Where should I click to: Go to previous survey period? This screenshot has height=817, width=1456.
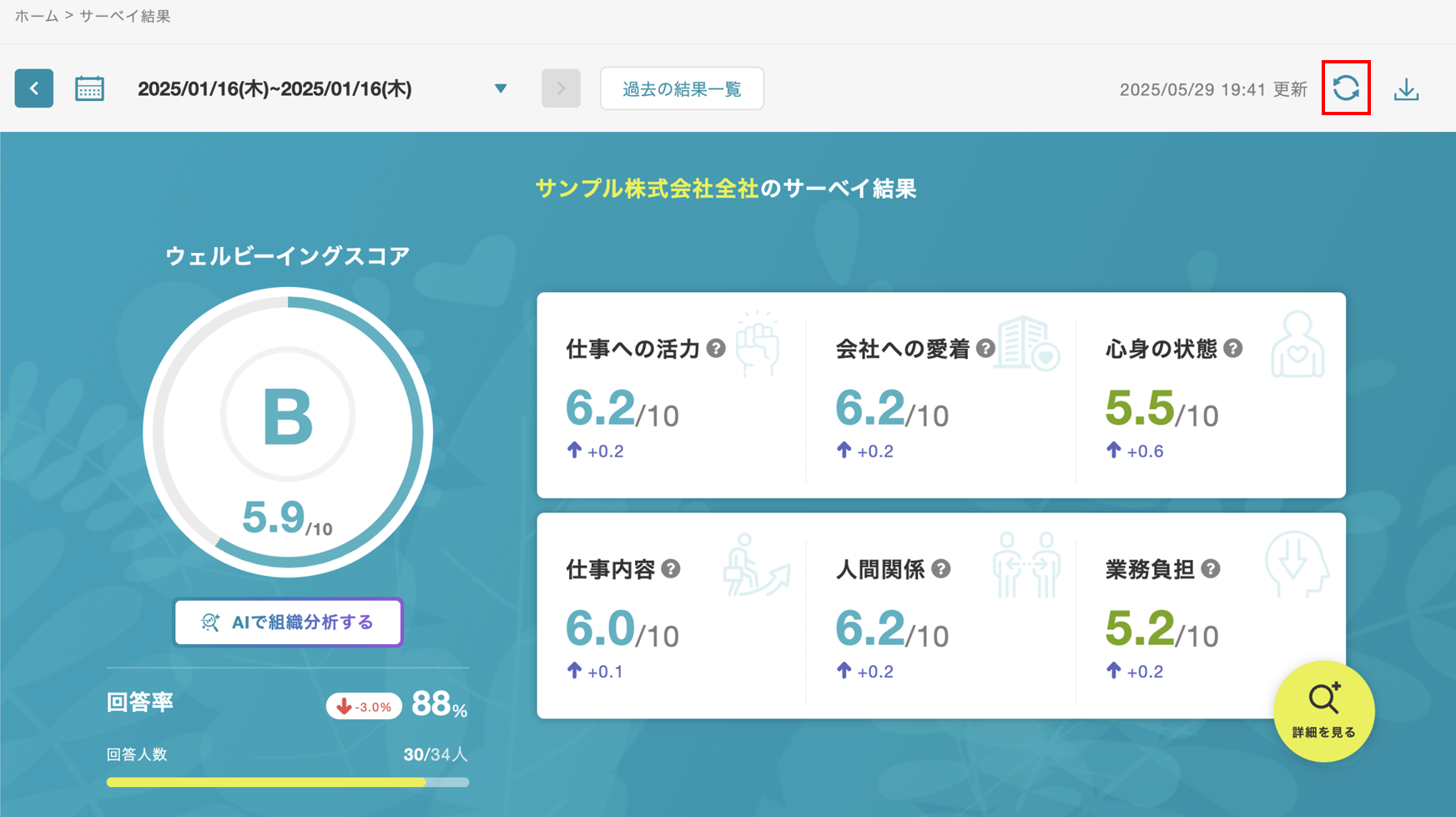pos(34,88)
